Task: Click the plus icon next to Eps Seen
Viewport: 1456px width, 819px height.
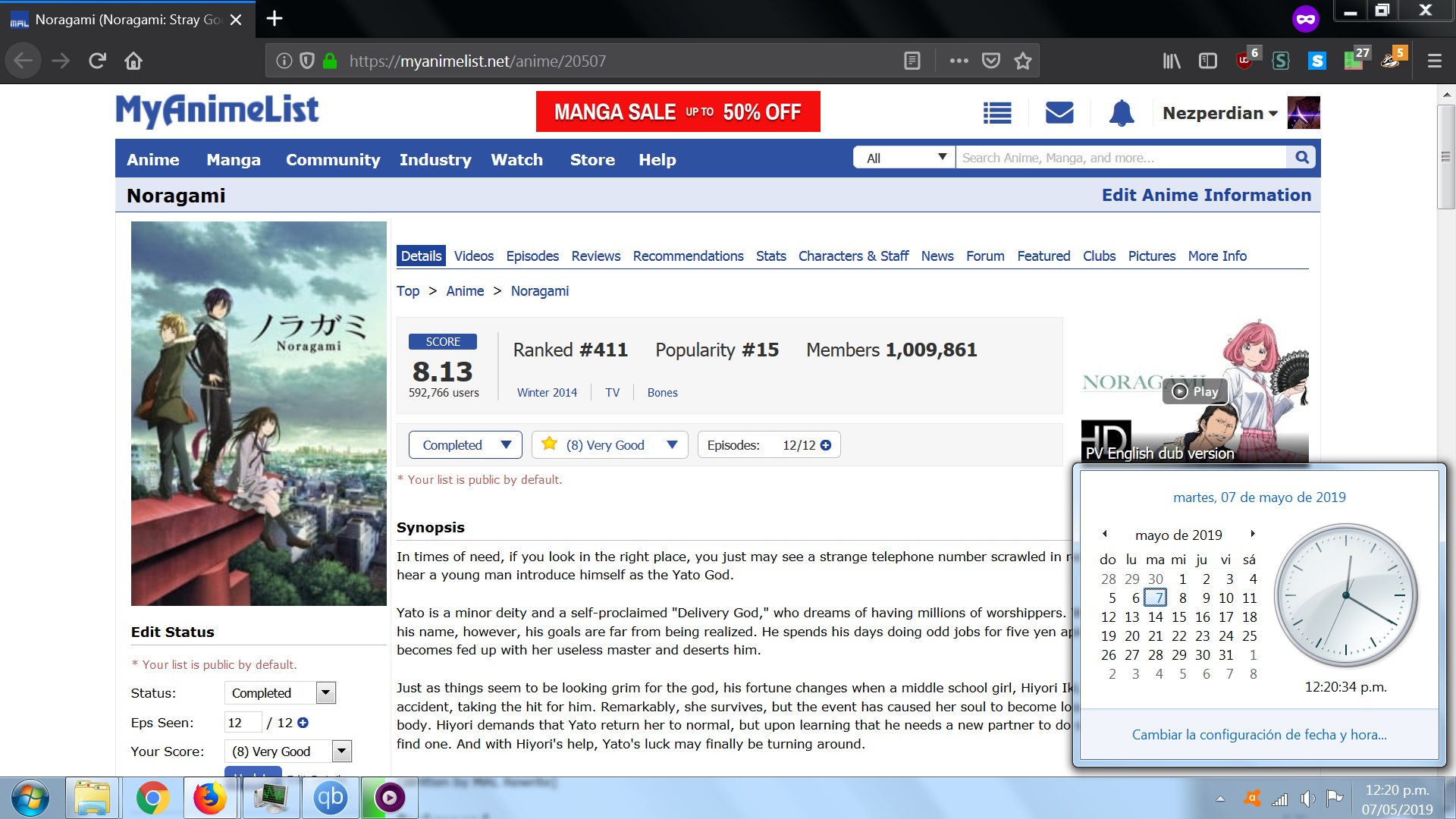Action: [x=303, y=723]
